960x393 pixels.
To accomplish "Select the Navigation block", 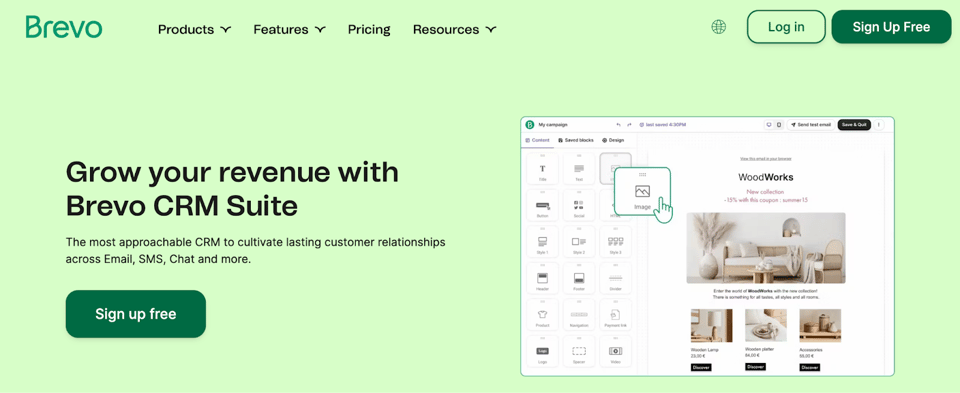I will tap(579, 315).
